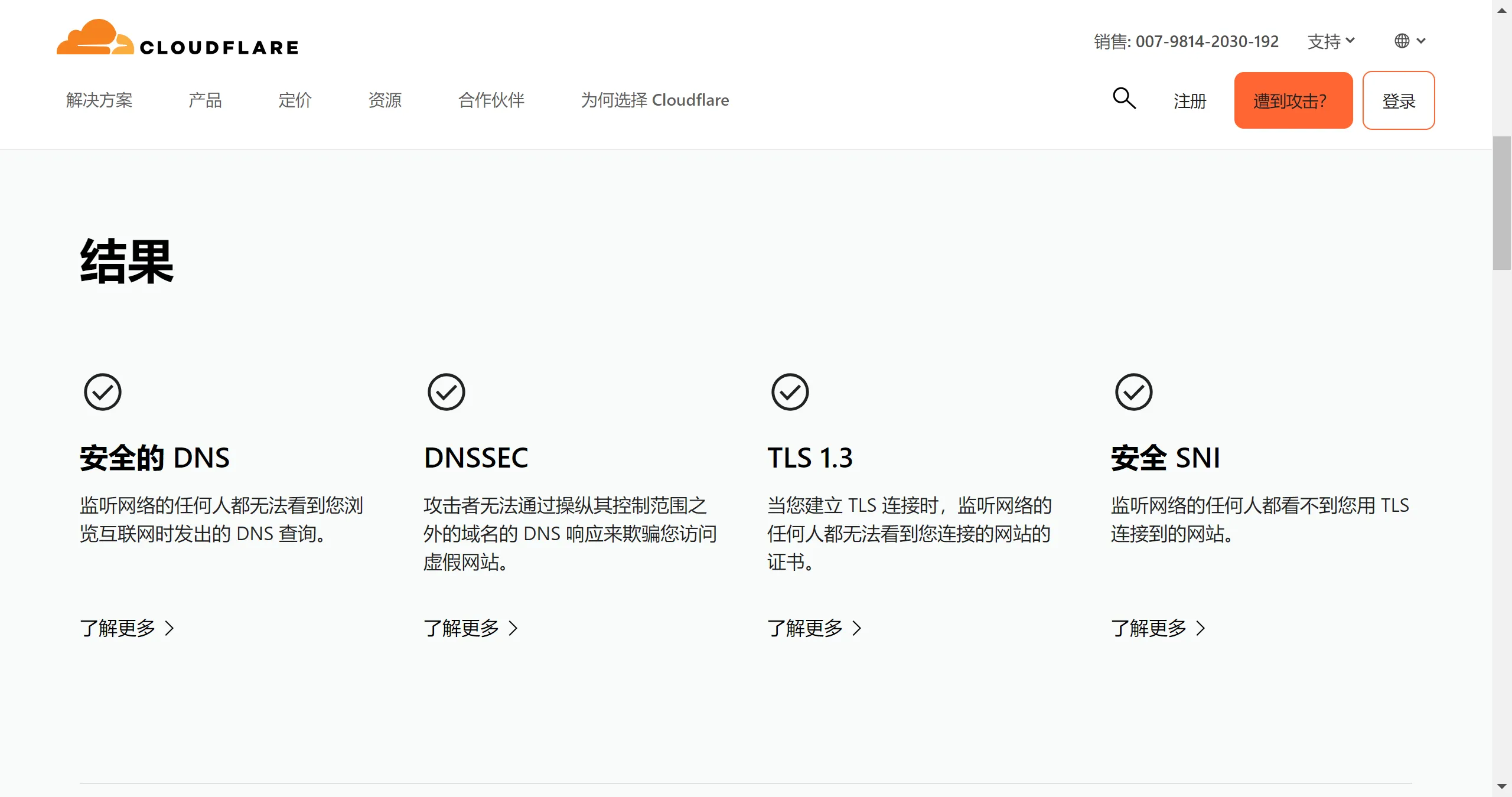
Task: Click the 注册 link
Action: (x=1190, y=101)
